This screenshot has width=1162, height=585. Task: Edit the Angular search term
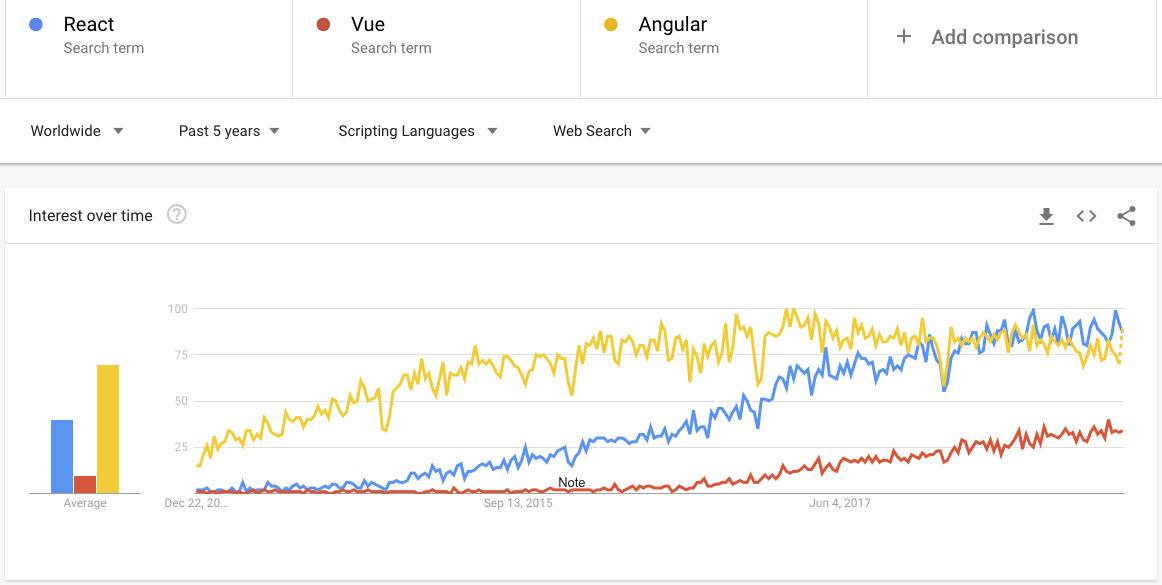(x=673, y=25)
